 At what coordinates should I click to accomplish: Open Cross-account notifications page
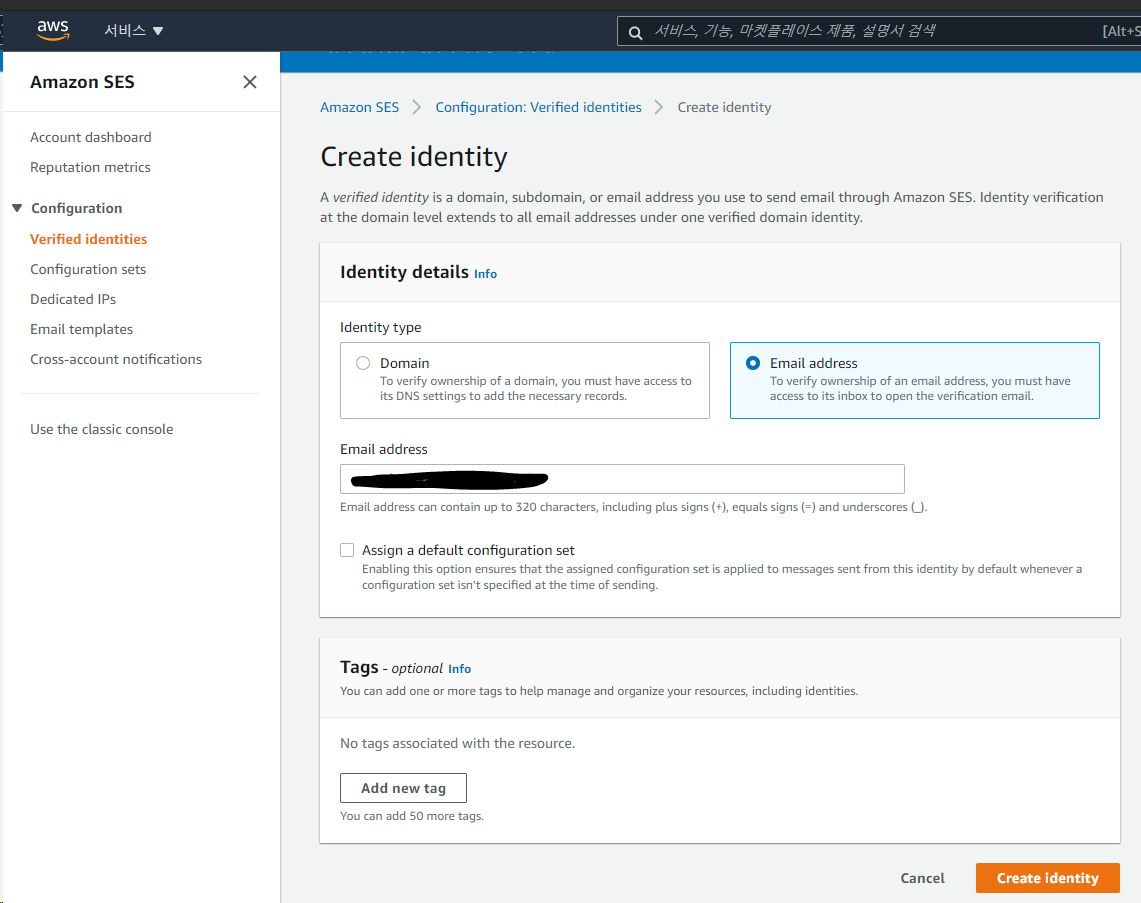point(116,359)
